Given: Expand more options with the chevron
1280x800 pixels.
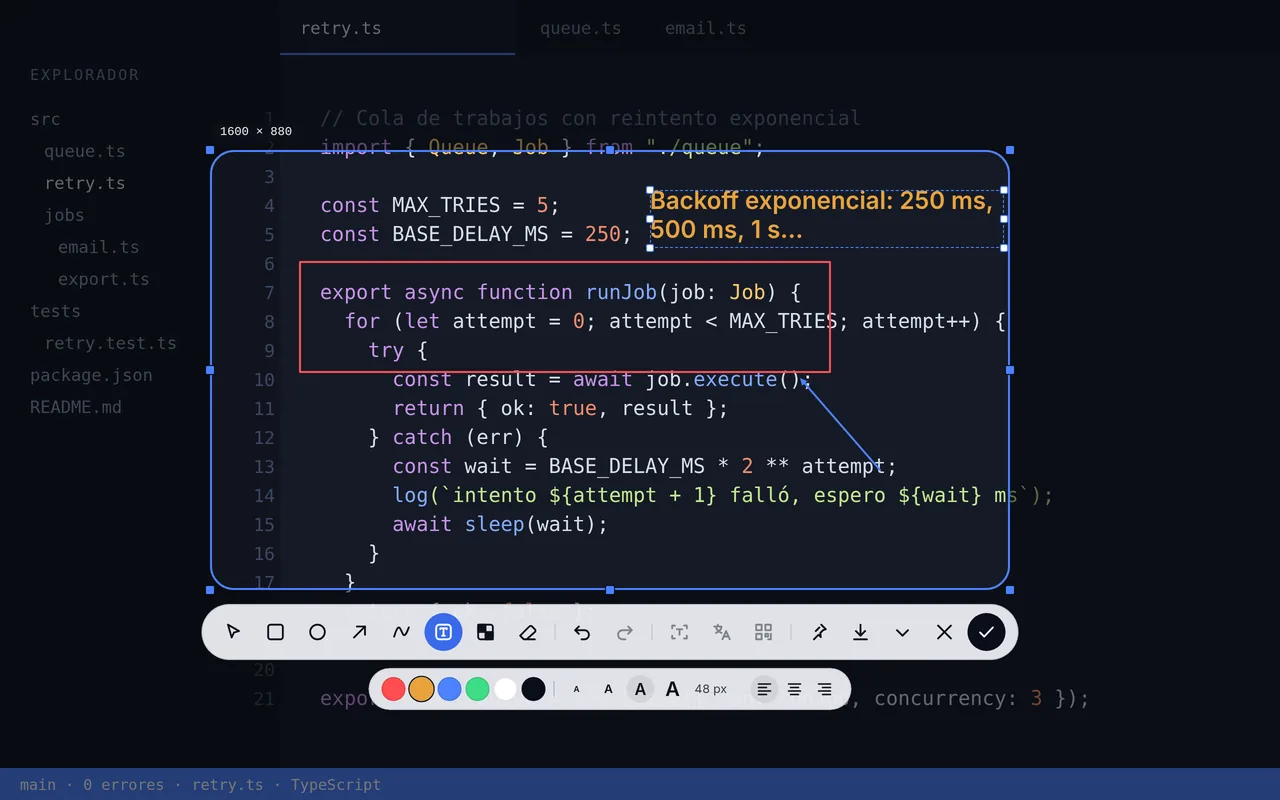Looking at the screenshot, I should pyautogui.click(x=903, y=632).
